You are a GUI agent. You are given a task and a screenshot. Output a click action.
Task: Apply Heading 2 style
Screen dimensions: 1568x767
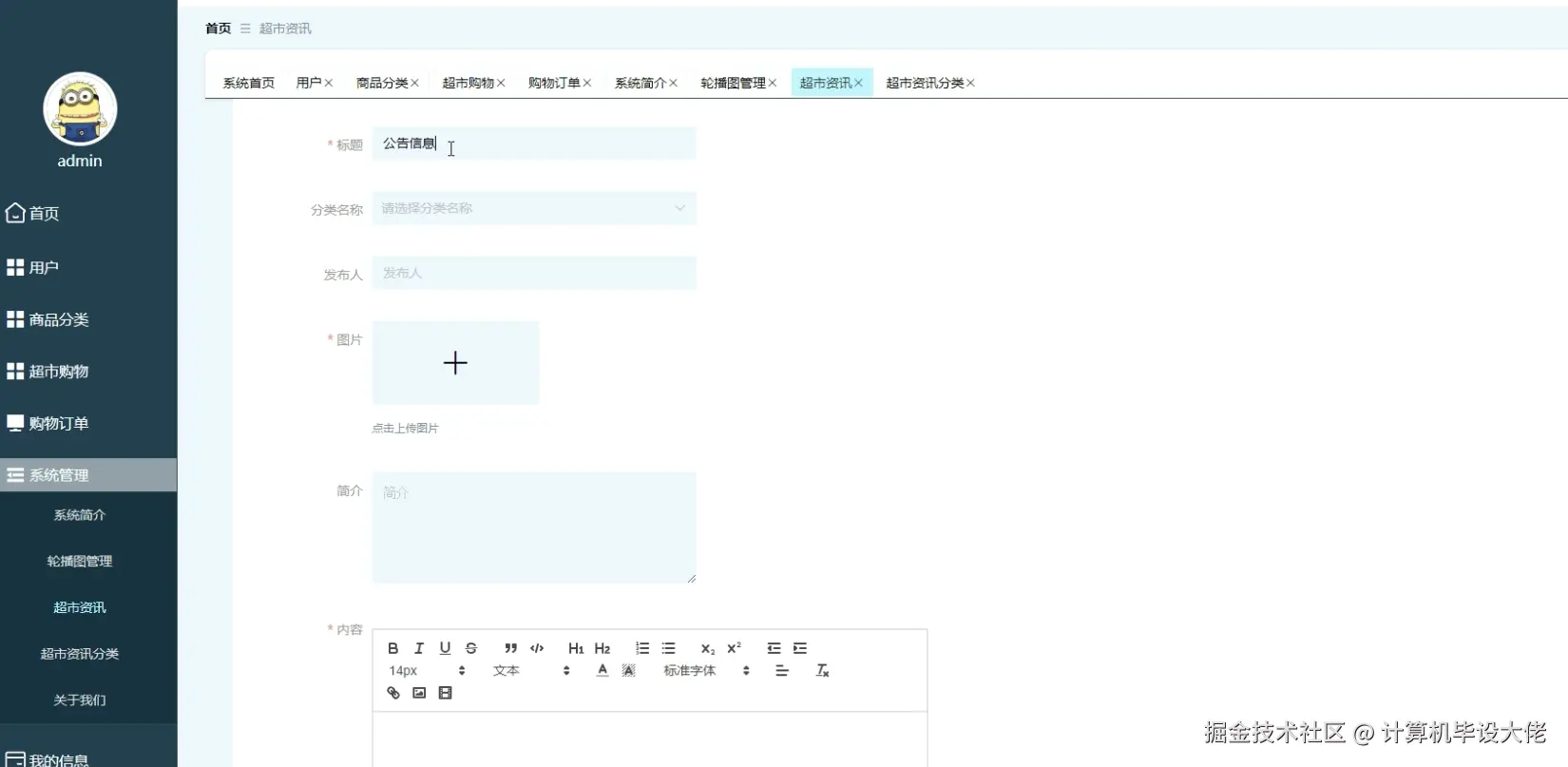tap(602, 648)
